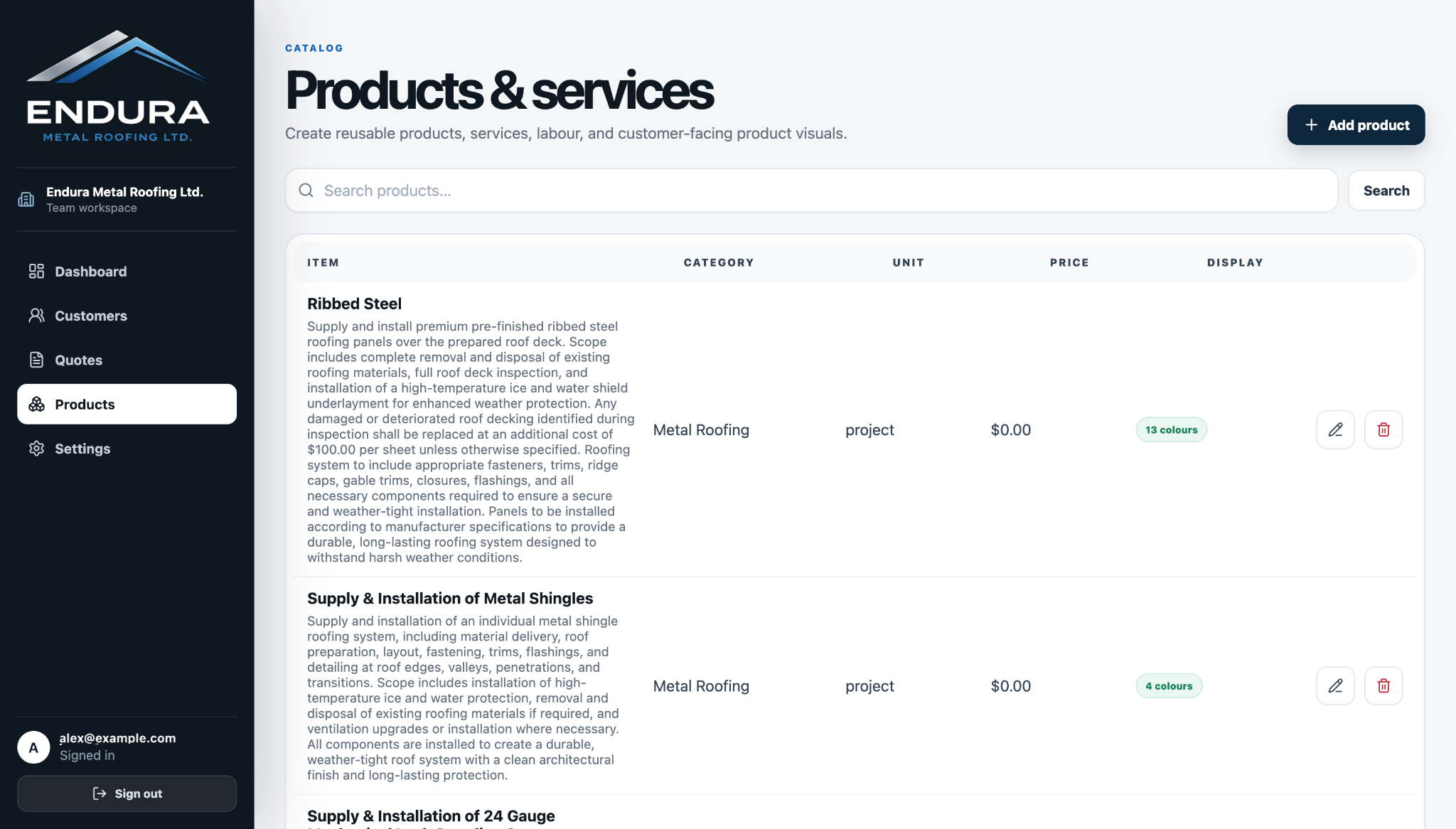Click the Products & services heading

(499, 90)
